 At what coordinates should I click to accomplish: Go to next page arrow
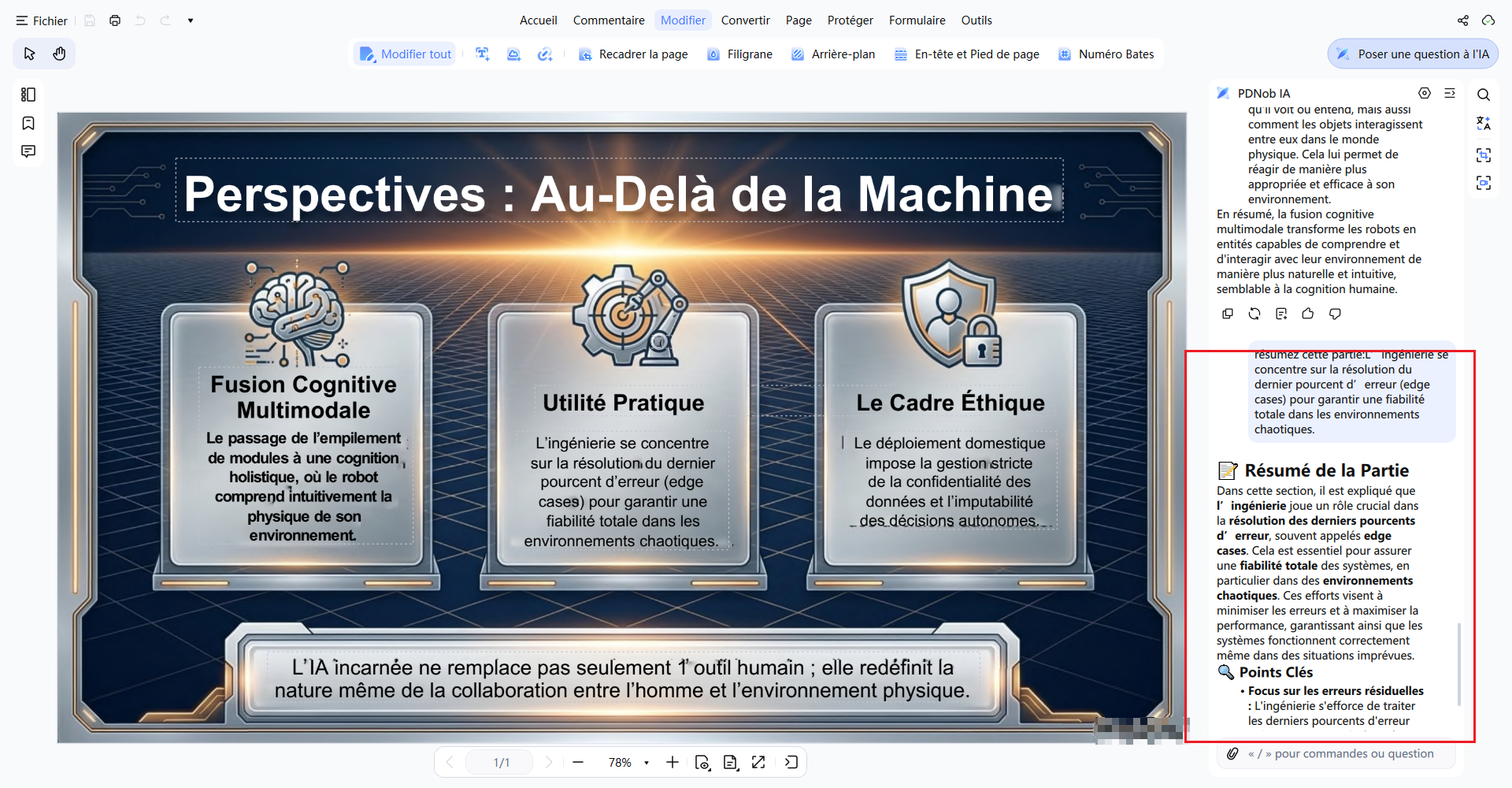(x=549, y=762)
